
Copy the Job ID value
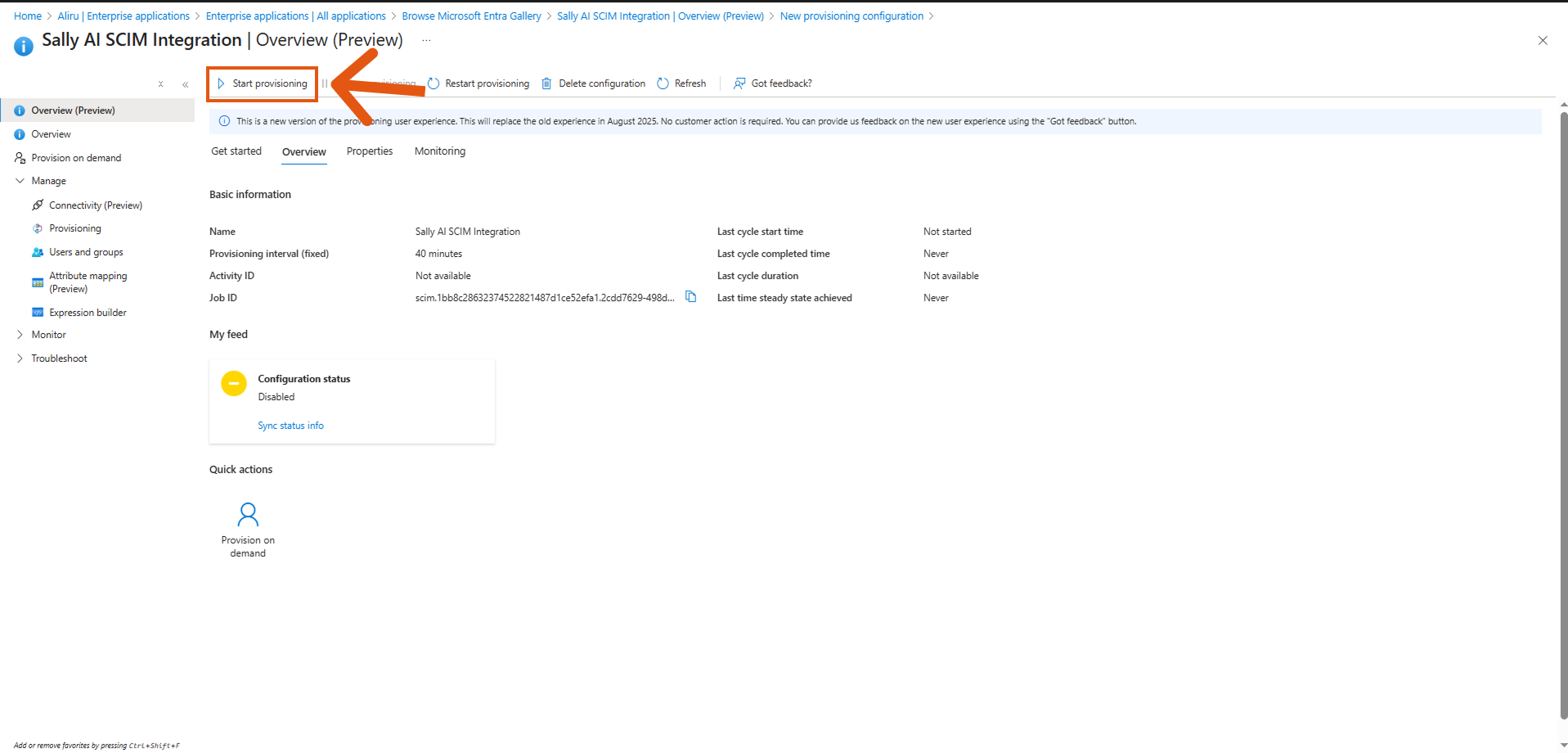click(x=691, y=296)
